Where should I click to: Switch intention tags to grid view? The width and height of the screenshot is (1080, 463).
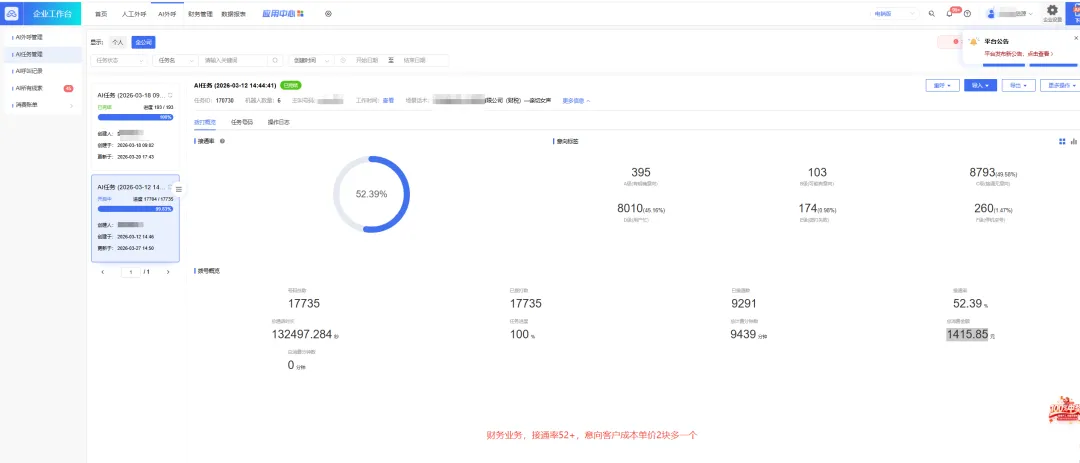(x=1062, y=141)
